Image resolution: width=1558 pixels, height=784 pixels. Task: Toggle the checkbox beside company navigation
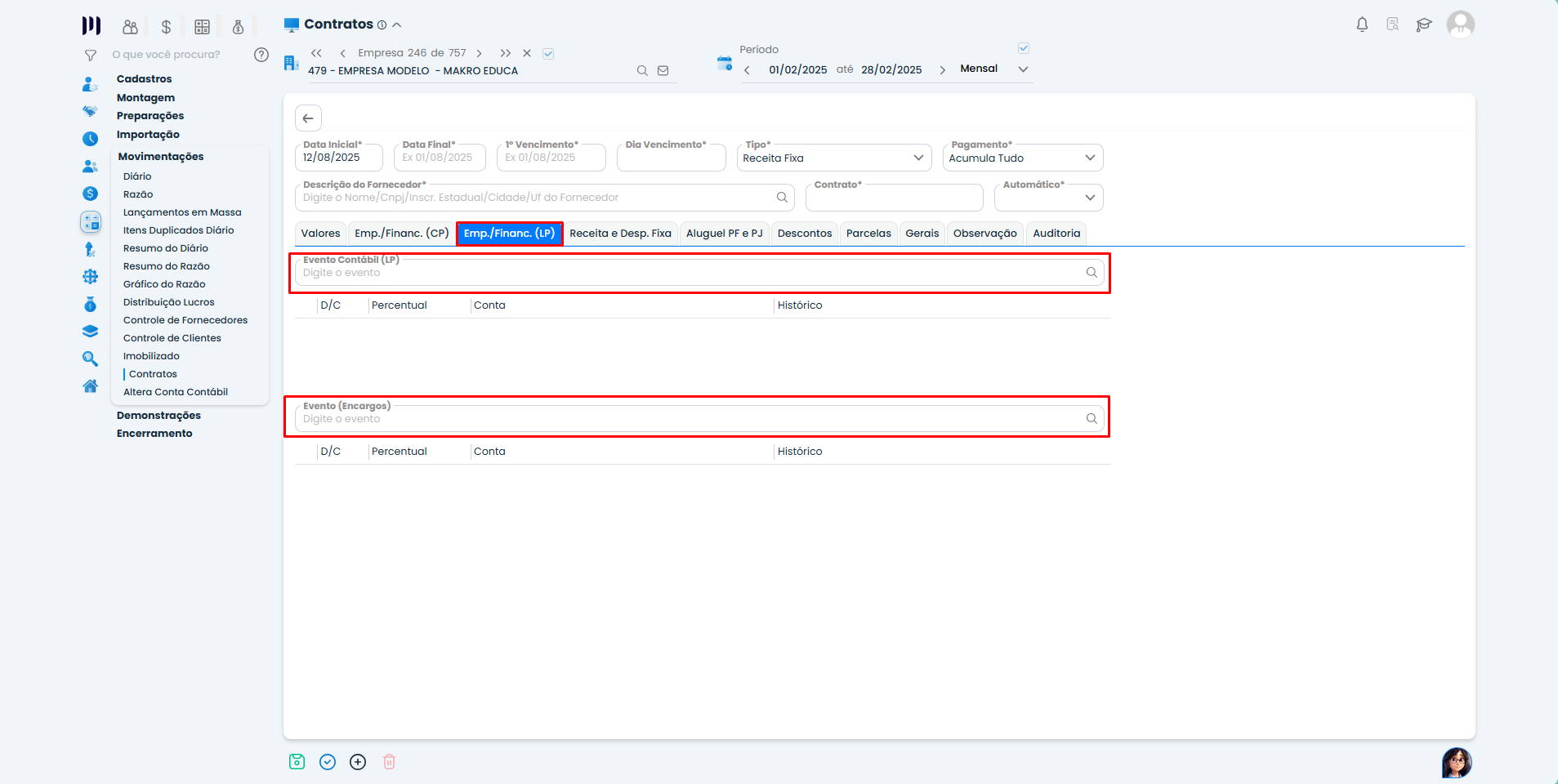click(x=548, y=54)
